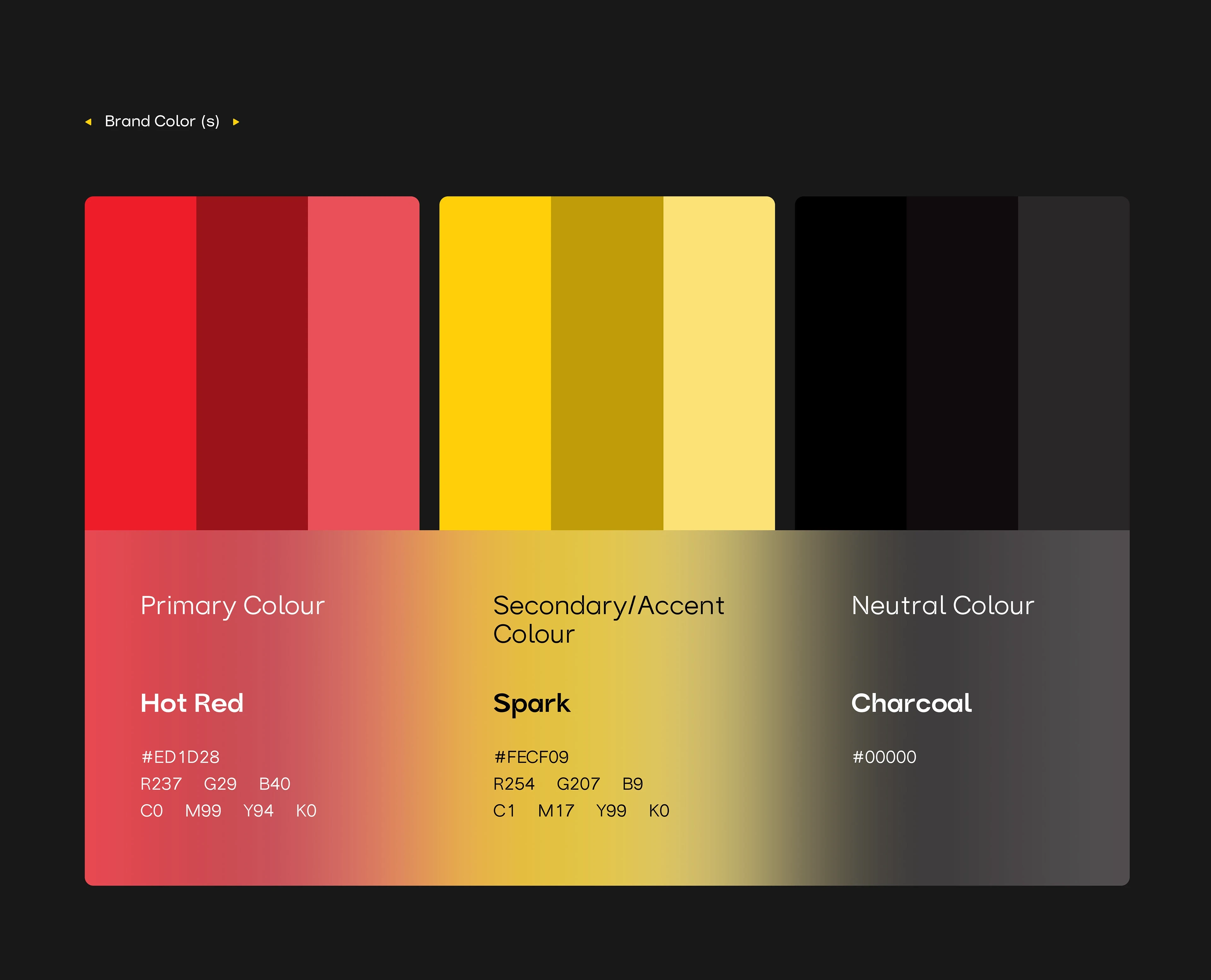Select the dark gray rightmost swatch

[x=1073, y=362]
